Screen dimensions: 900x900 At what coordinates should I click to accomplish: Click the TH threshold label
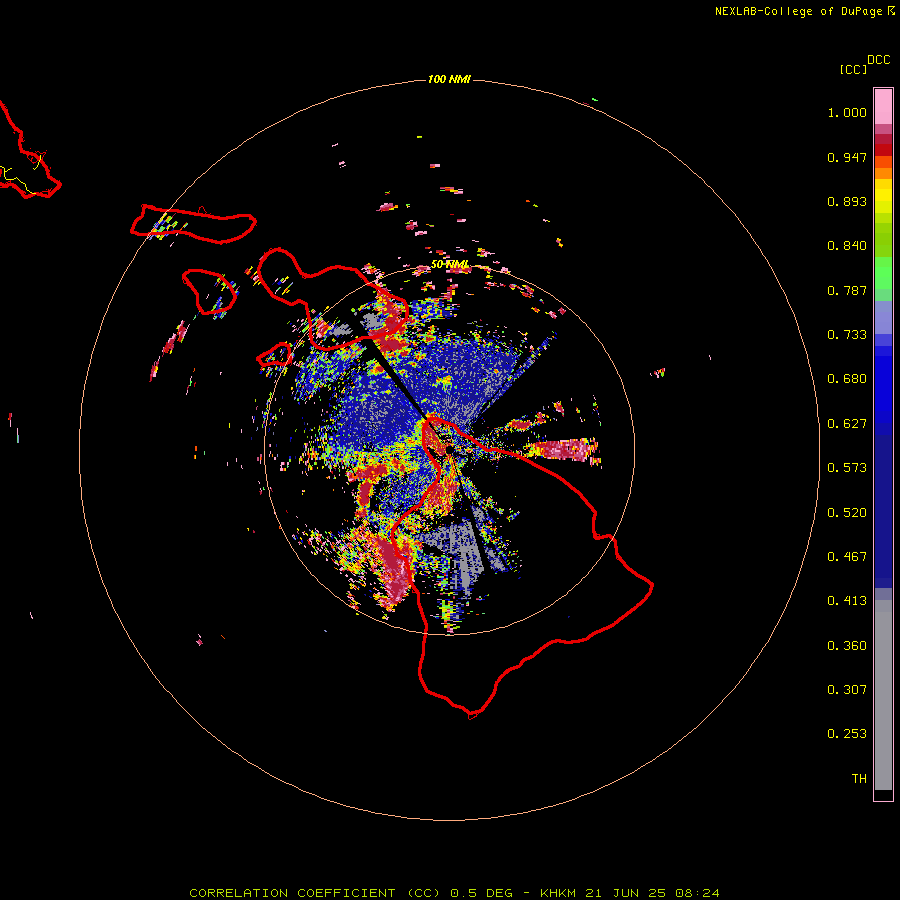pyautogui.click(x=859, y=779)
